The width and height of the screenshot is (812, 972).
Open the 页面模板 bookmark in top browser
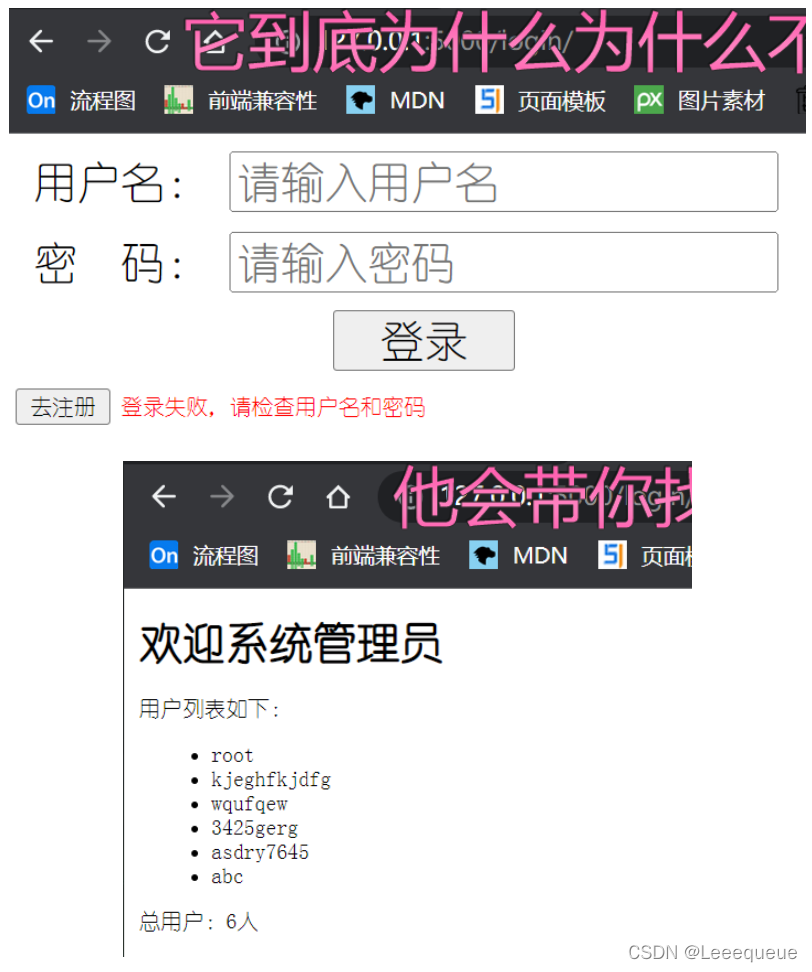541,100
